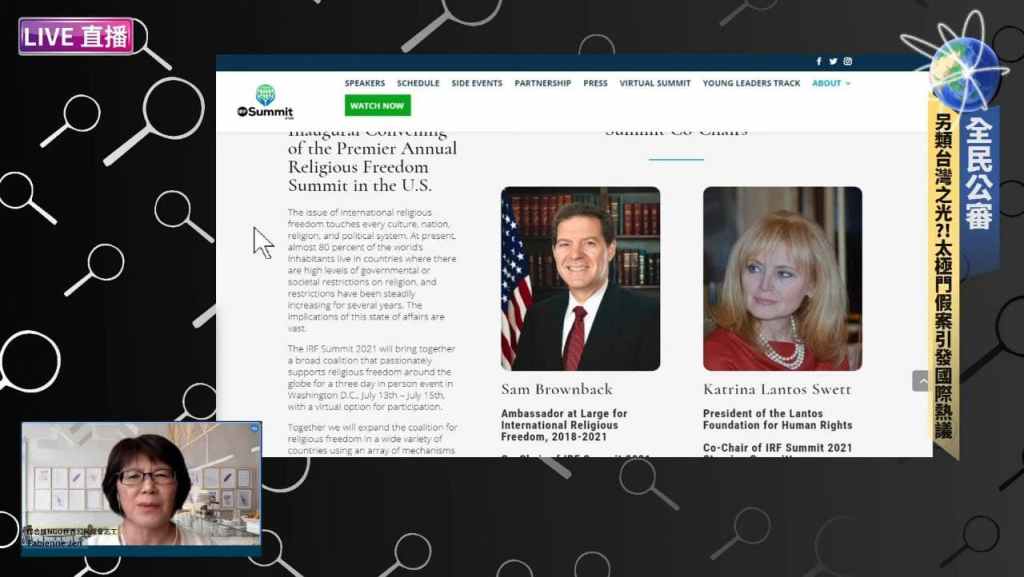Open the Facebook social icon
The width and height of the screenshot is (1024, 577).
point(819,62)
